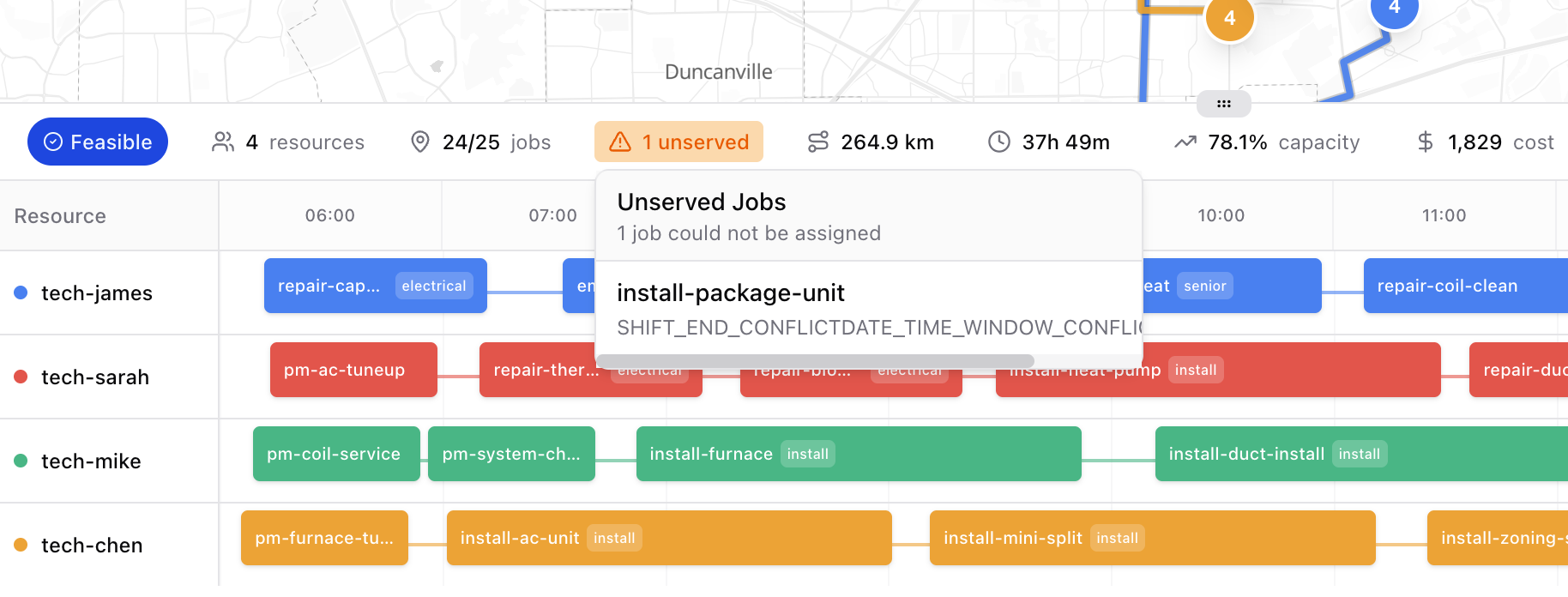1568x597 pixels.
Task: Open the install-ac-unit job block
Action: click(669, 538)
